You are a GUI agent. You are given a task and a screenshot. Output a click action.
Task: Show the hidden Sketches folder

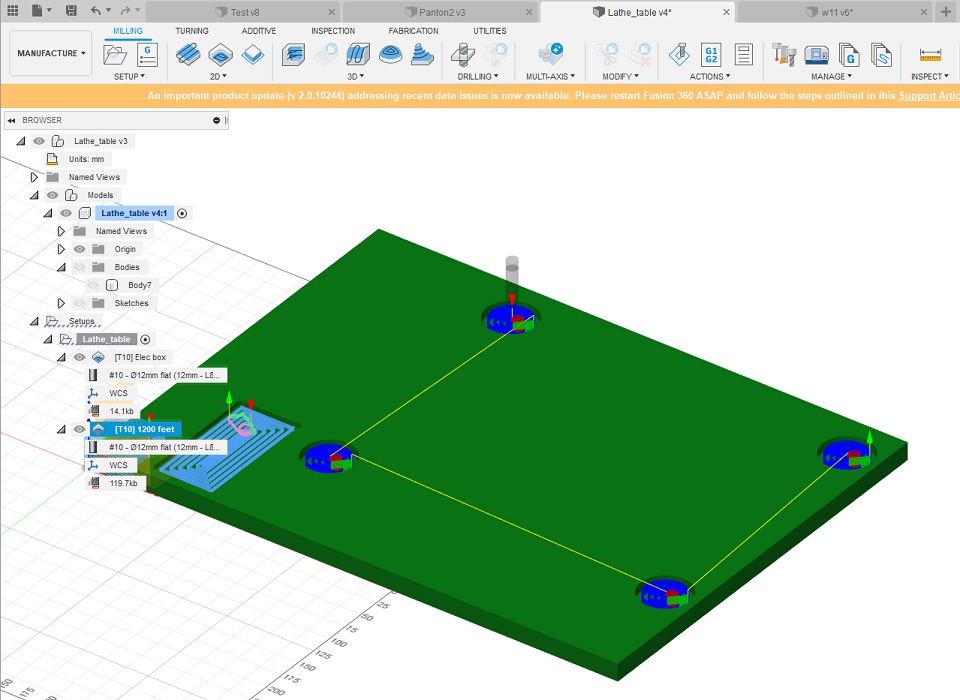coord(80,303)
